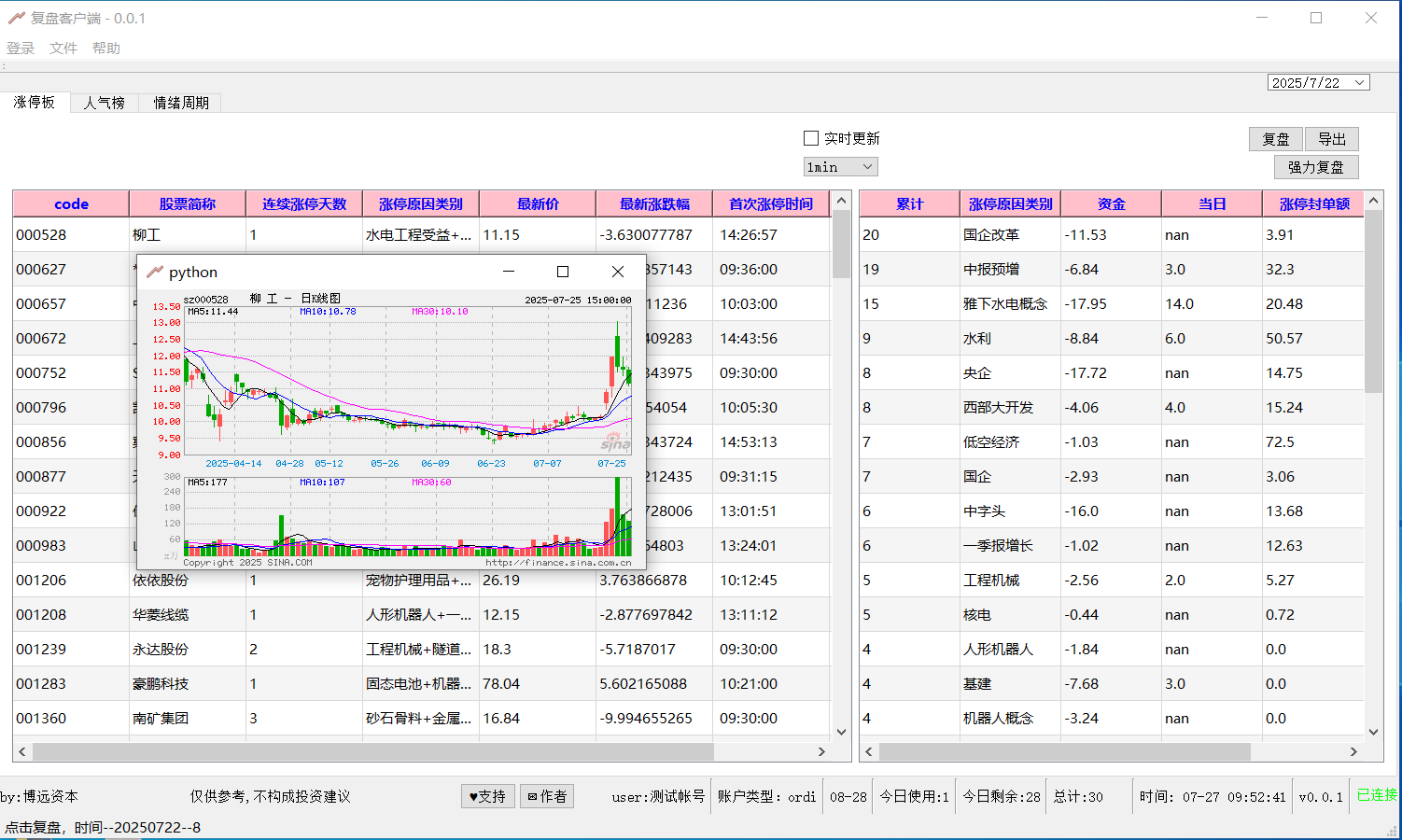This screenshot has height=840, width=1402.
Task: Open the date picker 2025/7/22
Action: (x=1318, y=82)
